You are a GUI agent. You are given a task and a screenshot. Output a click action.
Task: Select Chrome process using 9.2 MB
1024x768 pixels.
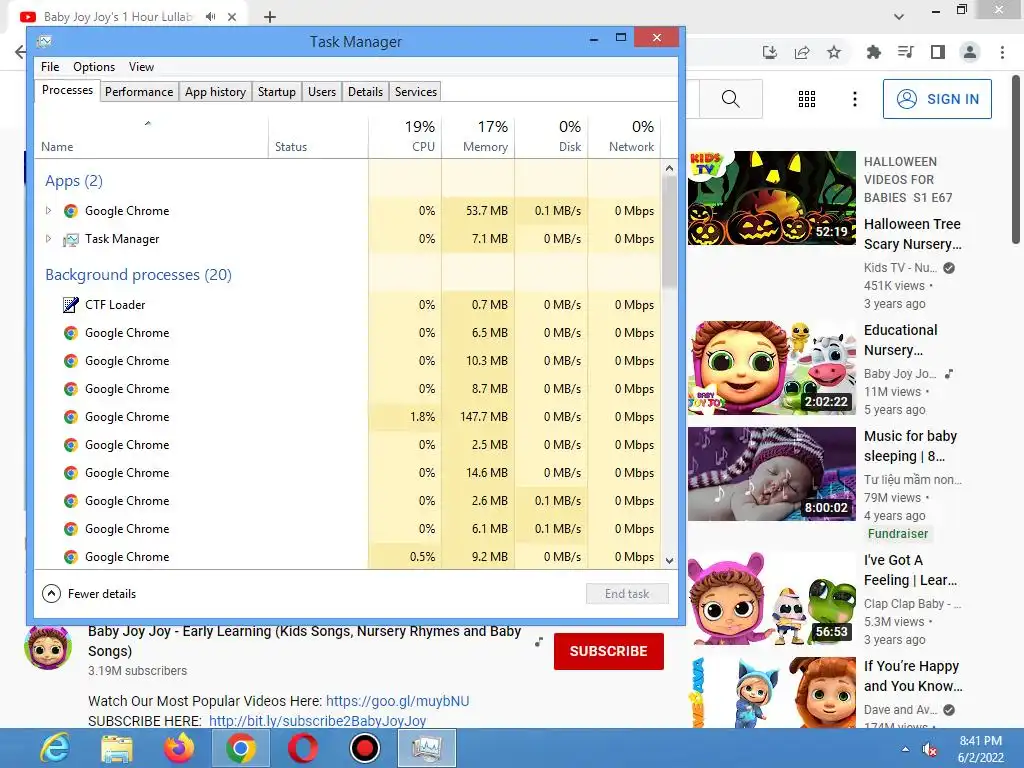tap(348, 557)
